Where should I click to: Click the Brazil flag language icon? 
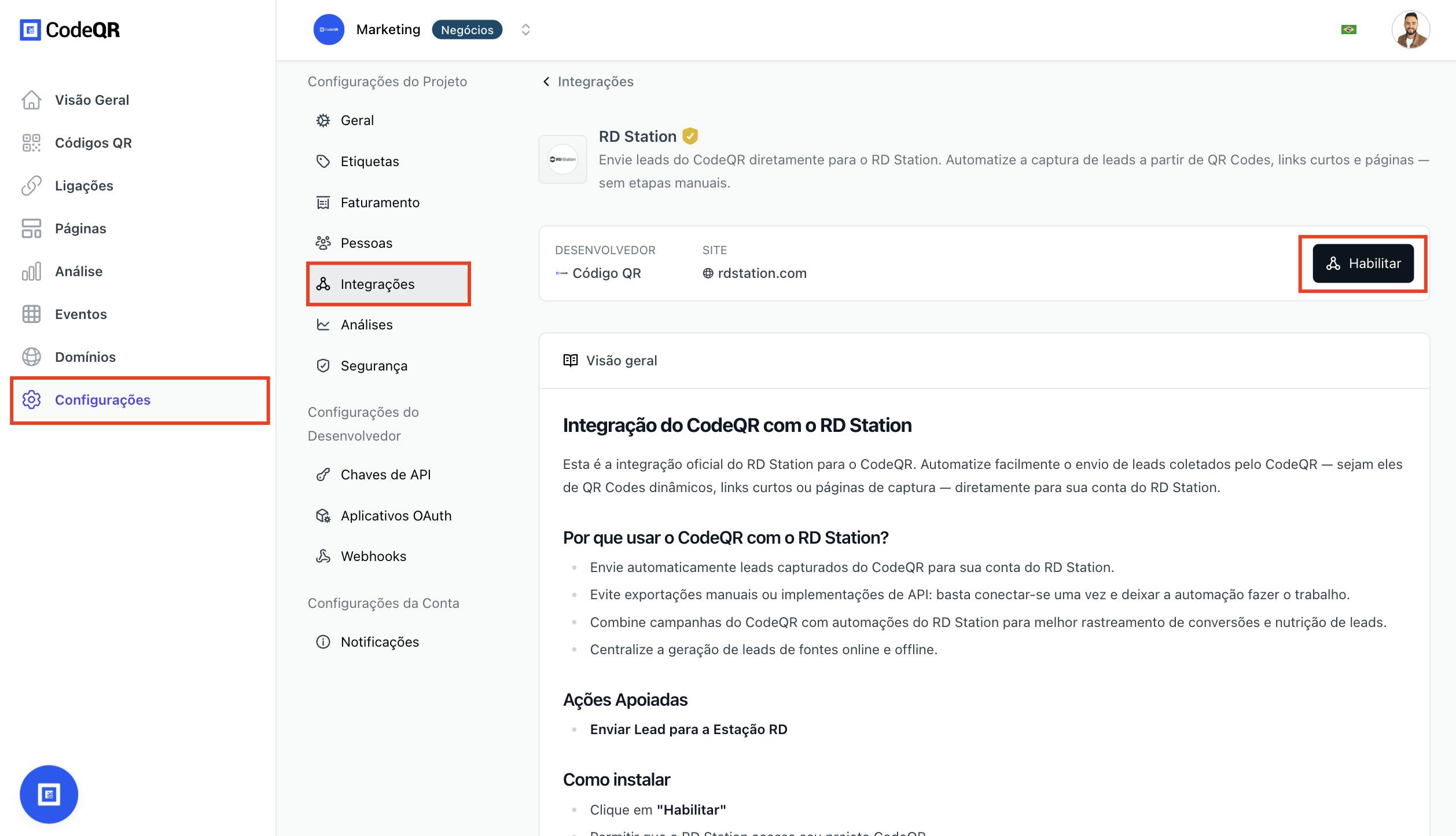tap(1349, 30)
